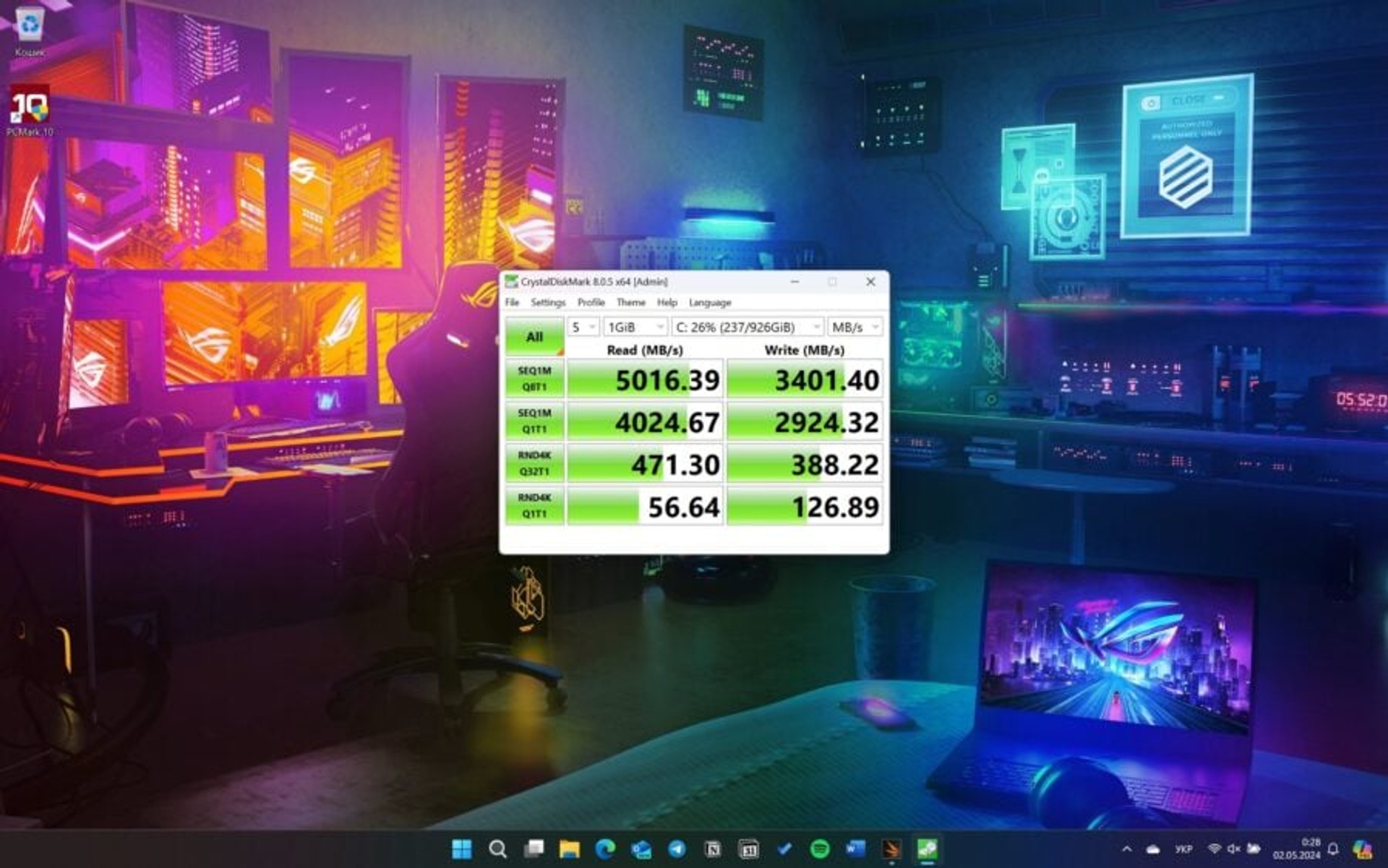Click the CrystalDiskMark taskbar icon

[x=927, y=848]
